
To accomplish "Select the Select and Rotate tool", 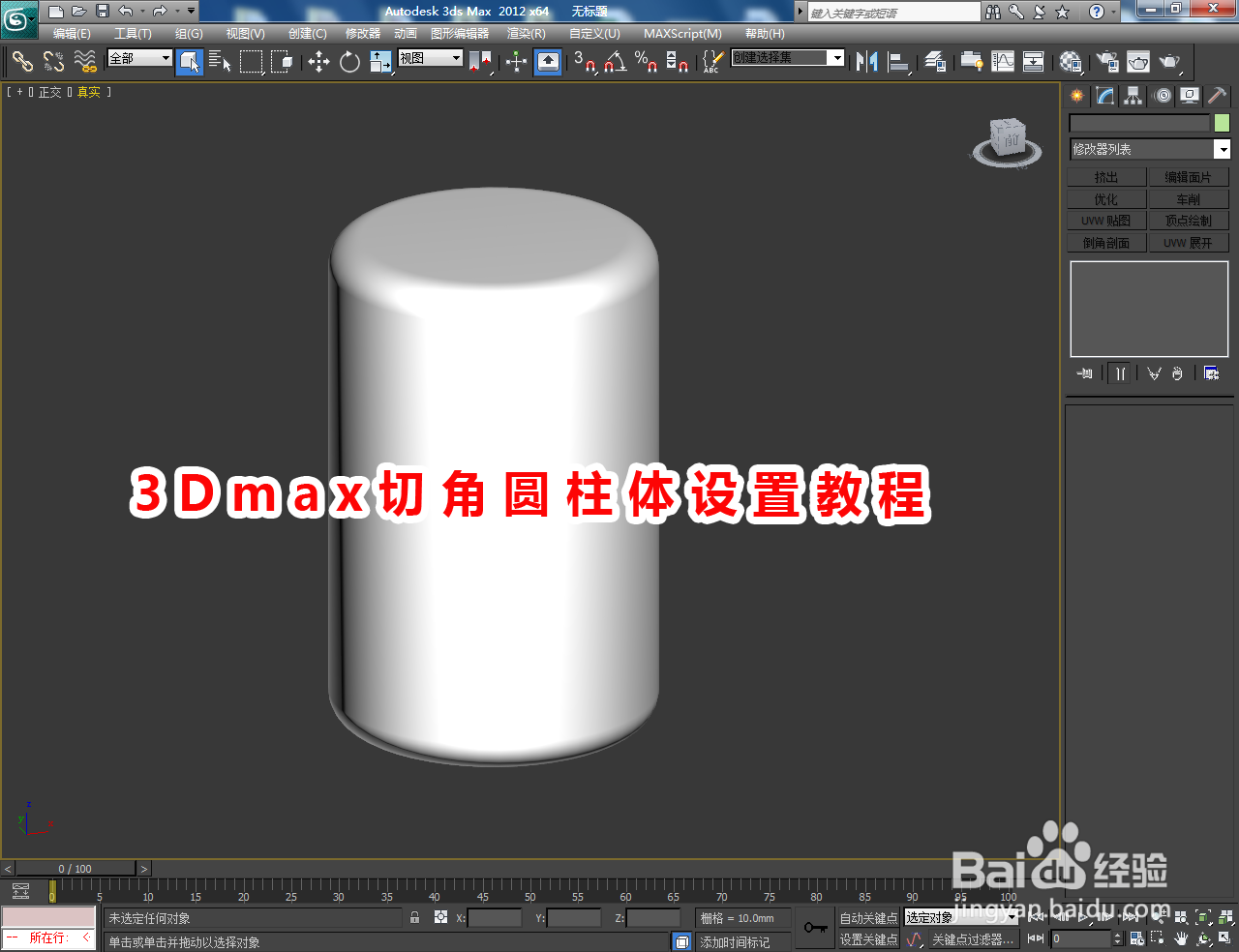I will (x=348, y=62).
